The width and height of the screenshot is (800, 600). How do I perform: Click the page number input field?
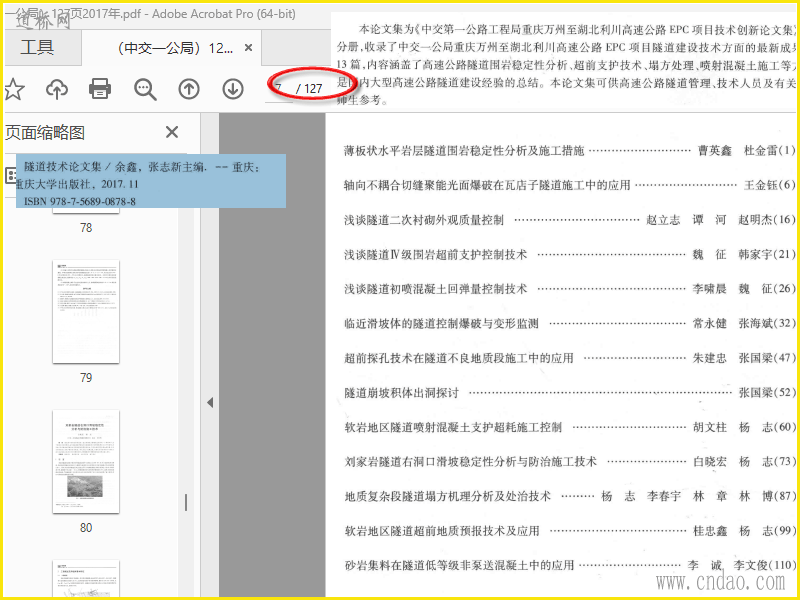tap(279, 89)
